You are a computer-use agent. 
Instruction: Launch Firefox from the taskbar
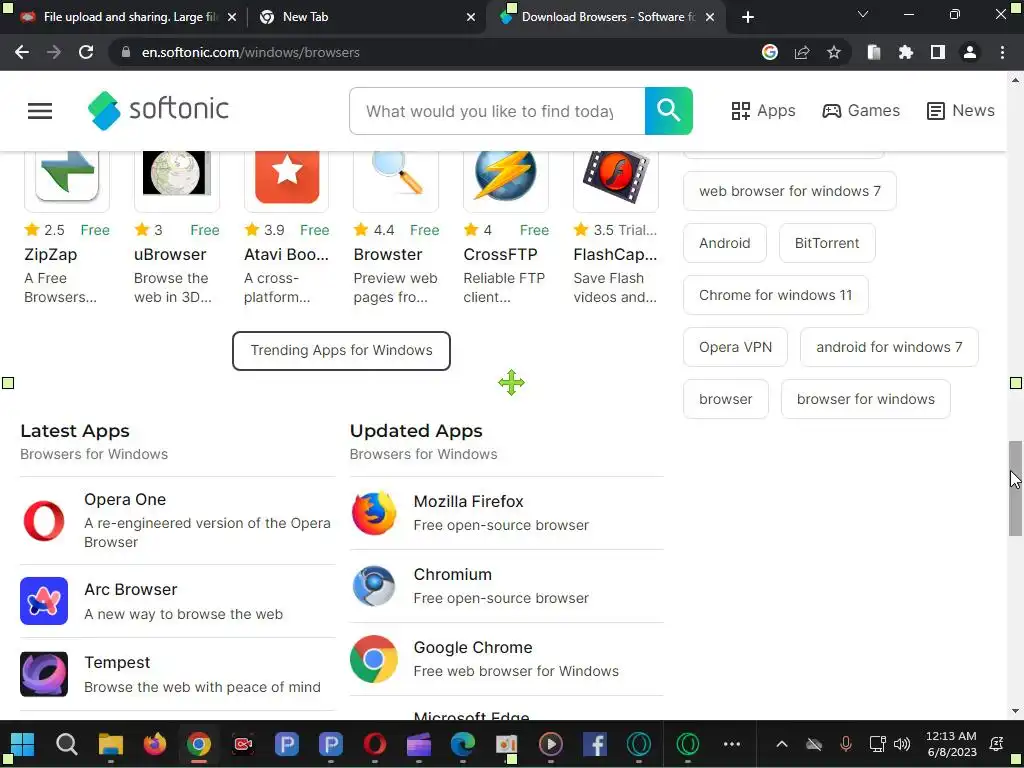(155, 744)
